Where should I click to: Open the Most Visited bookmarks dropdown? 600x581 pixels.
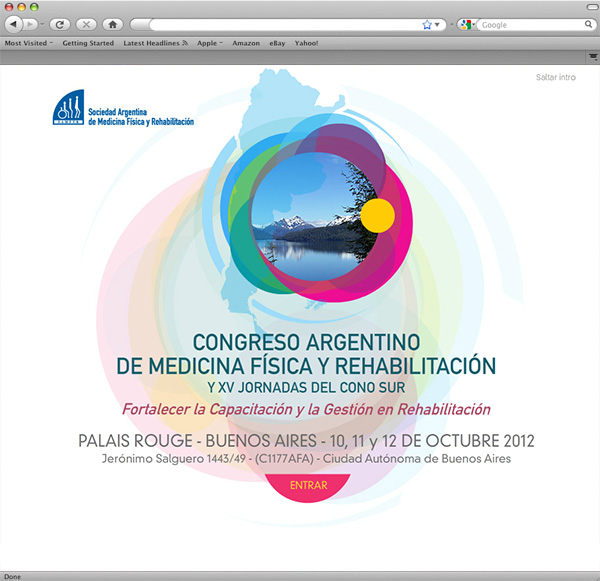tap(29, 44)
